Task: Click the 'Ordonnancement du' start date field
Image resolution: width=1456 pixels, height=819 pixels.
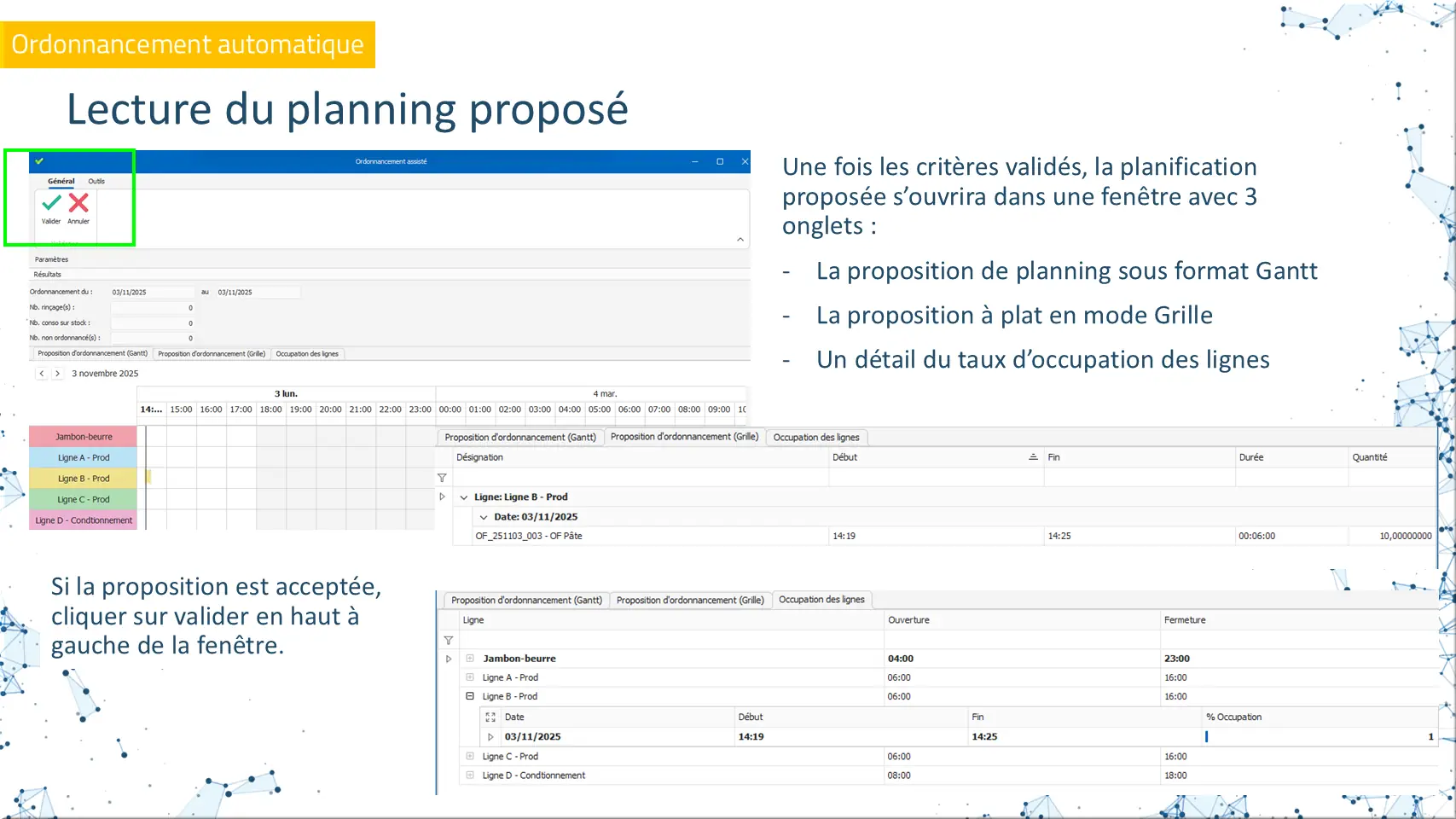Action: (152, 293)
